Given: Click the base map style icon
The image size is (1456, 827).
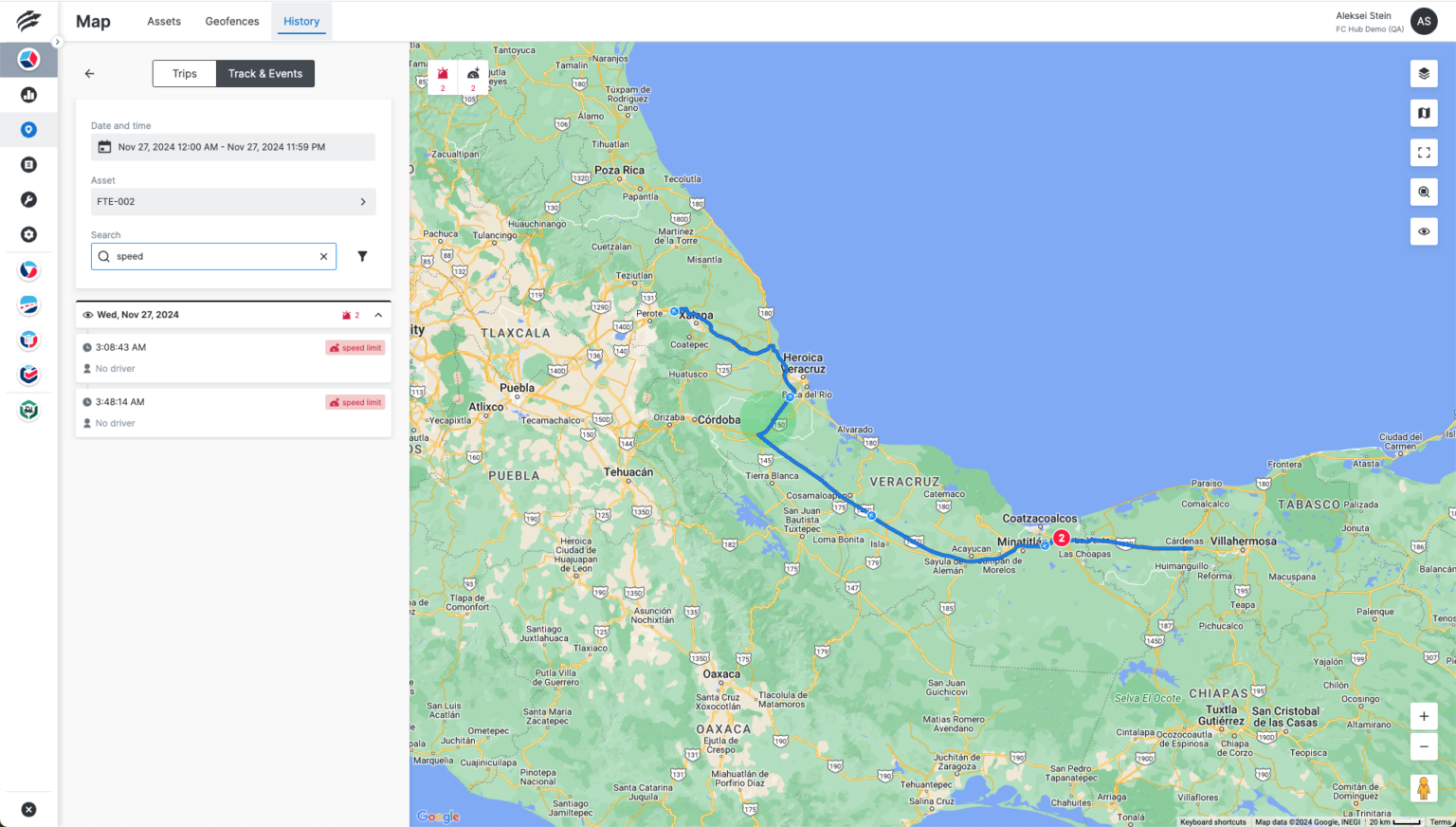Looking at the screenshot, I should pos(1424,113).
